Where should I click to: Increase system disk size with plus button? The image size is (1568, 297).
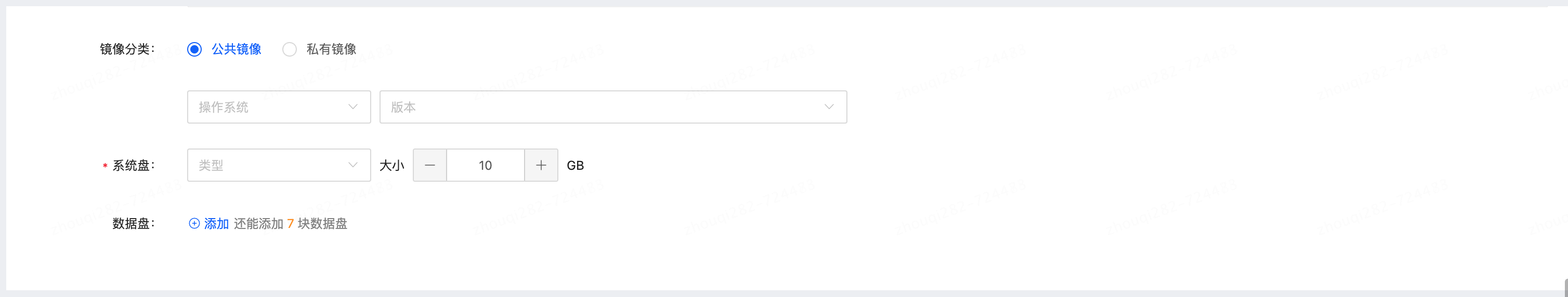(541, 165)
